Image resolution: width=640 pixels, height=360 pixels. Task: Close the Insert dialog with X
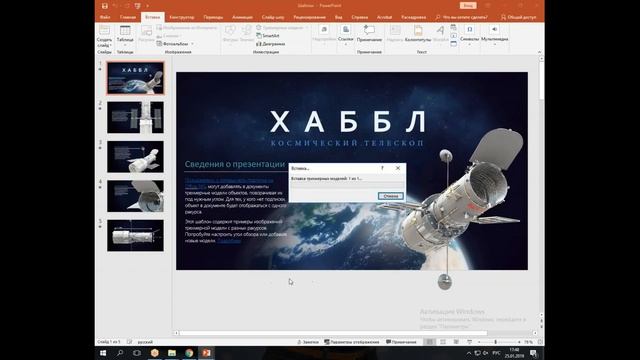click(x=398, y=168)
